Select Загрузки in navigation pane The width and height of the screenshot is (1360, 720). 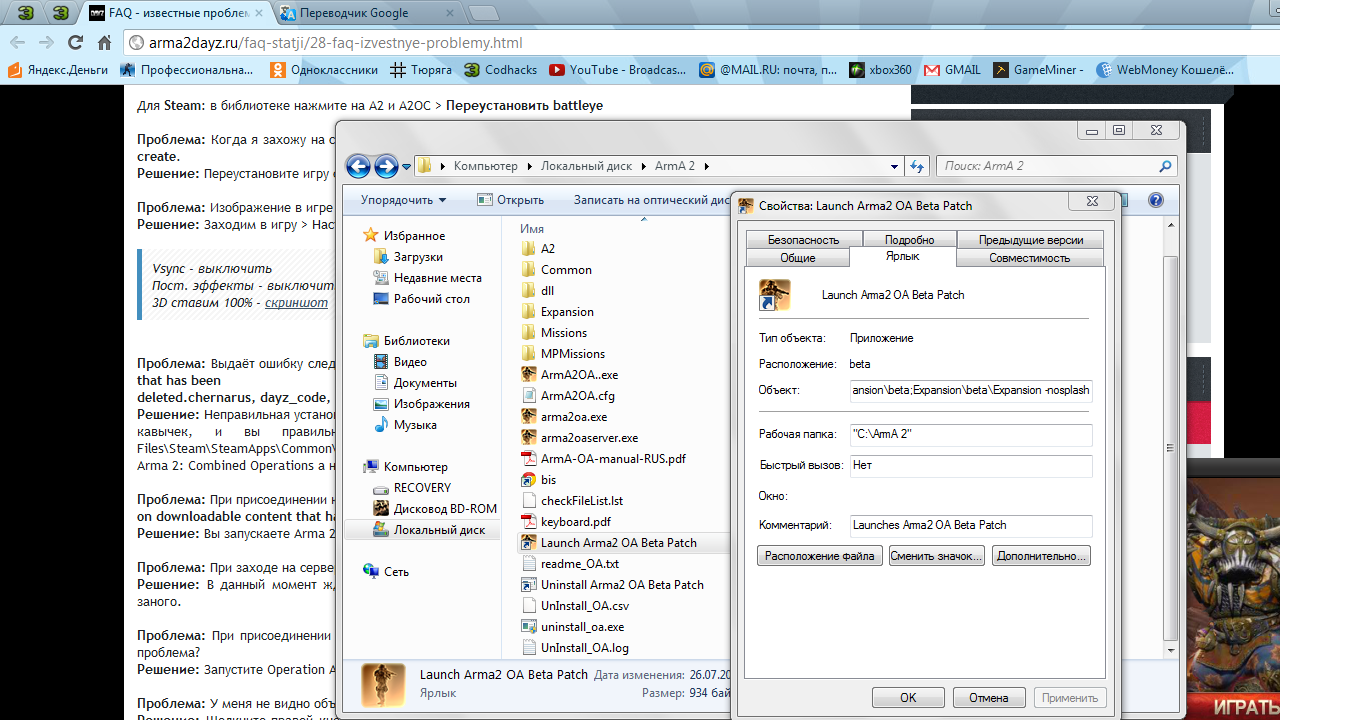point(406,257)
